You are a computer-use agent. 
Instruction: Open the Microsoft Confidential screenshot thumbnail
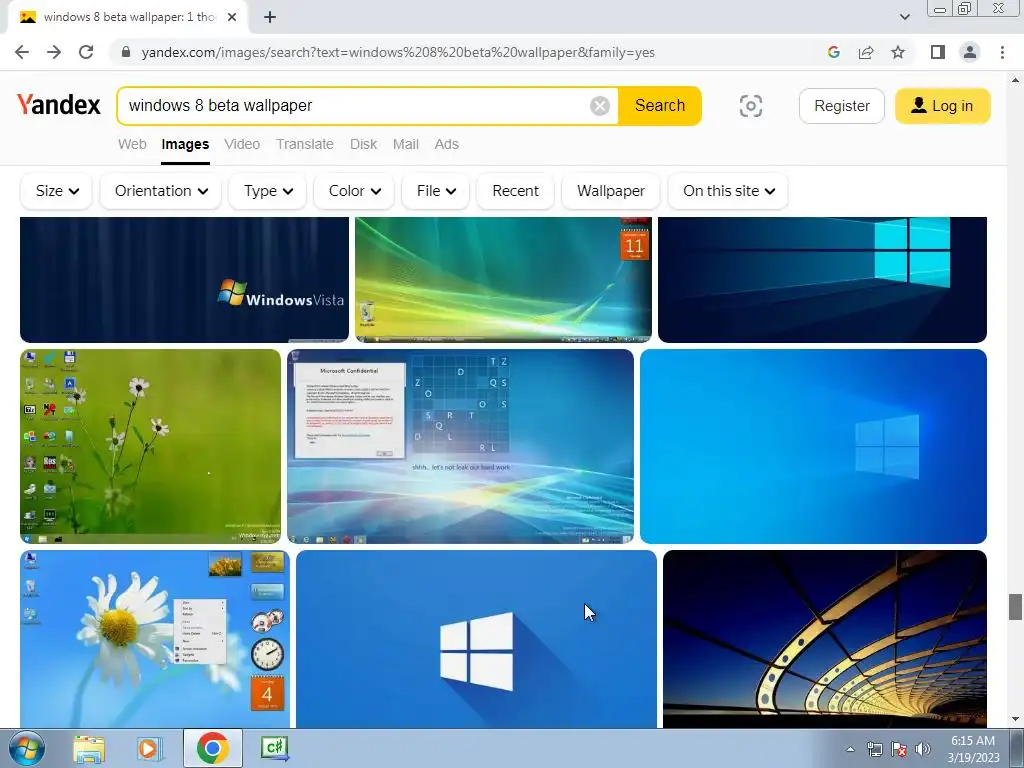460,446
